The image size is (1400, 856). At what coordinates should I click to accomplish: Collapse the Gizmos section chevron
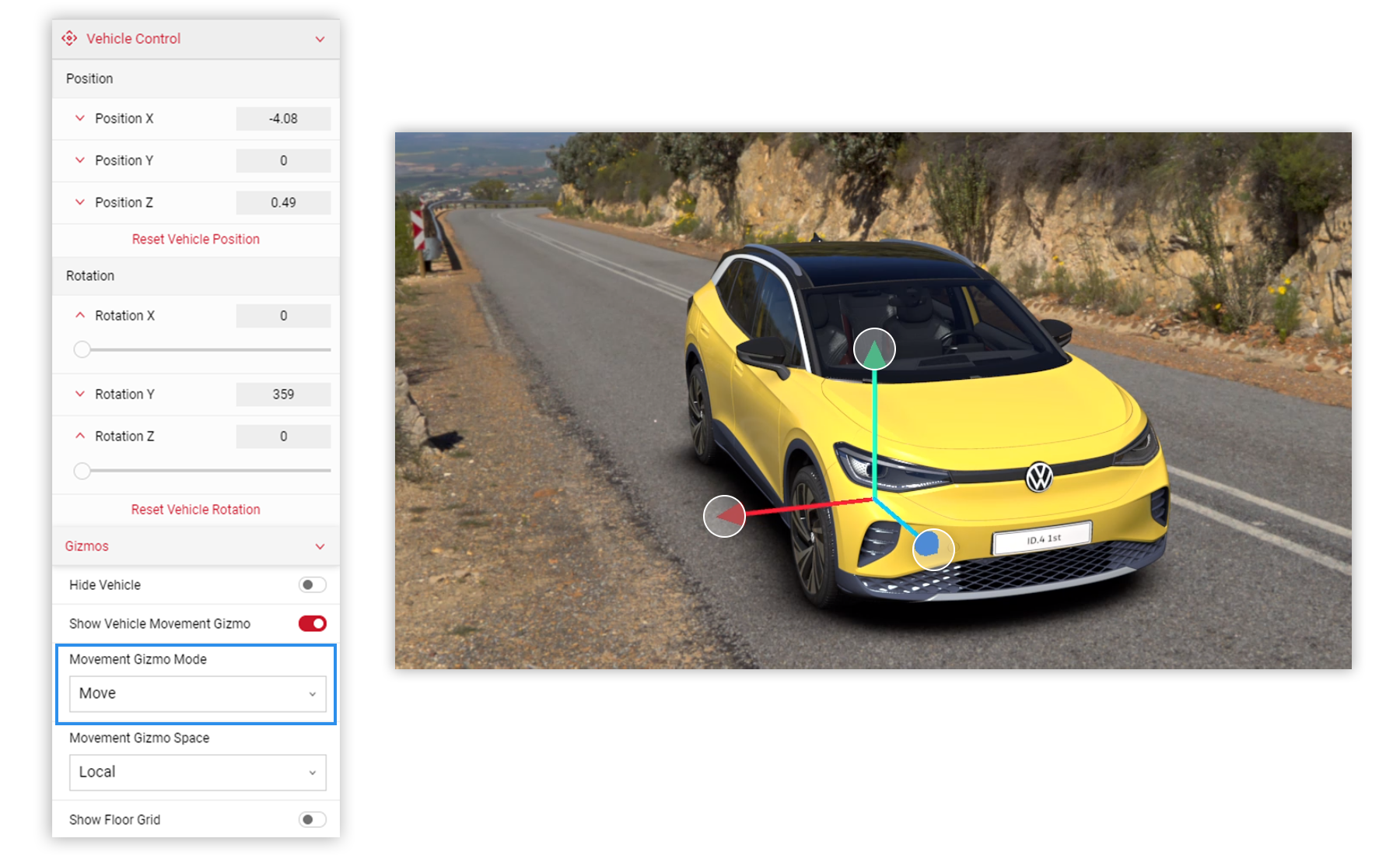pyautogui.click(x=320, y=546)
